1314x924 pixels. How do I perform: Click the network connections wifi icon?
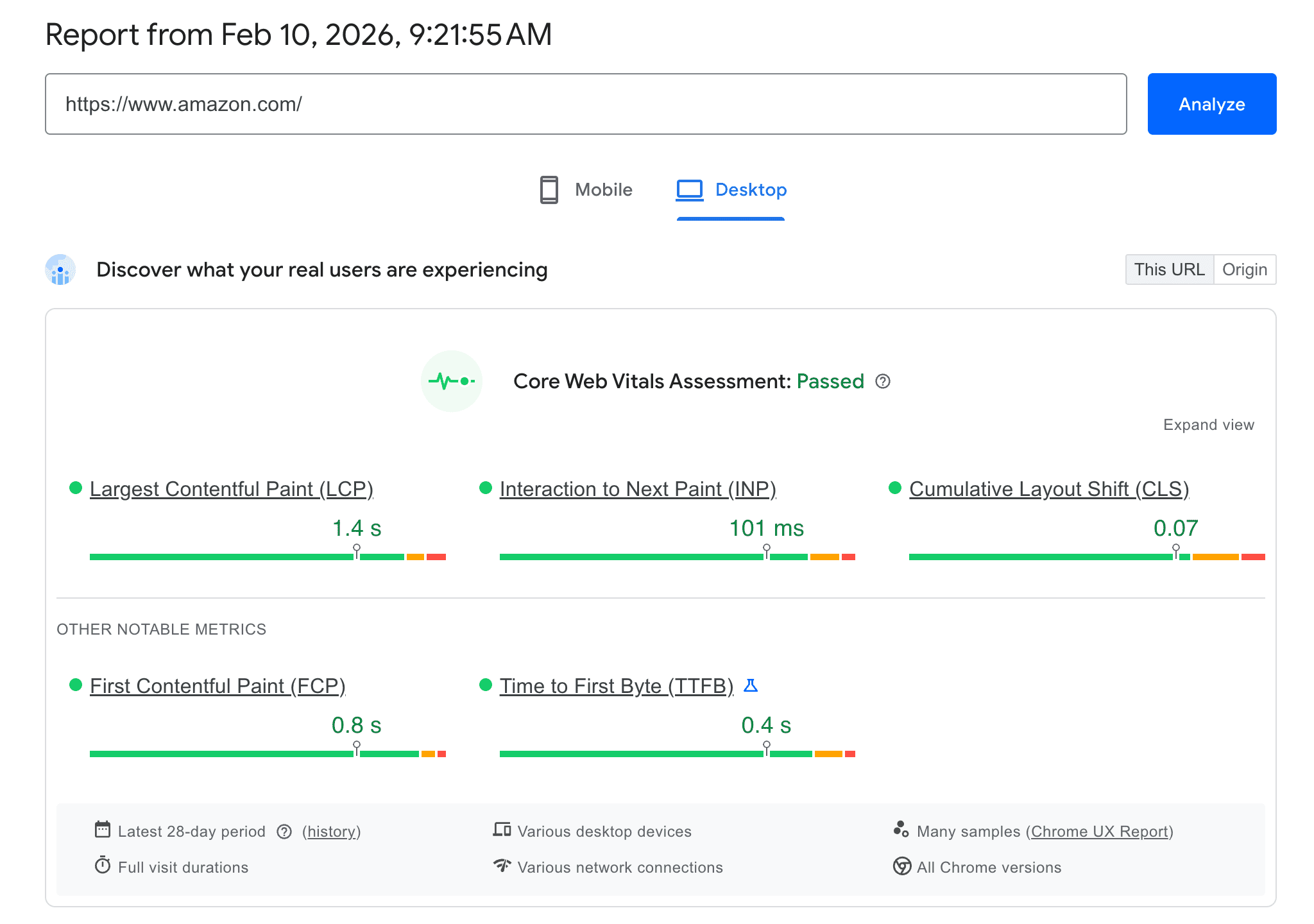(x=503, y=866)
